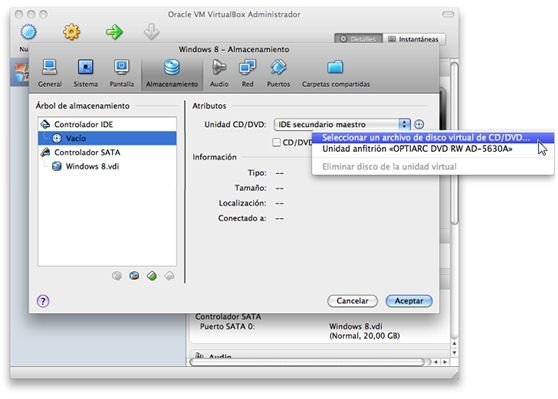Click the horizontal scrollbar in details pane
Screen dimensions: 558x399
pyautogui.click(x=307, y=362)
